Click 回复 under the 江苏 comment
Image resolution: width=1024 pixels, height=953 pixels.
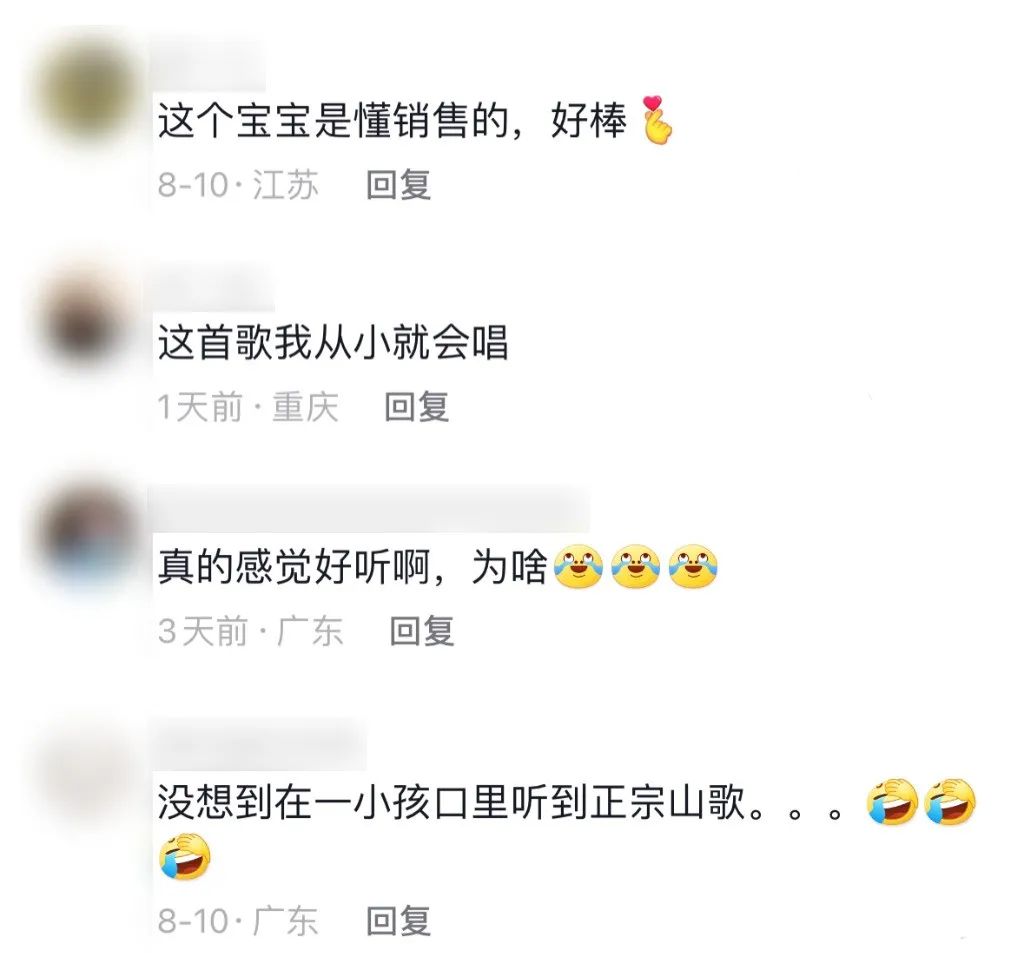click(398, 185)
